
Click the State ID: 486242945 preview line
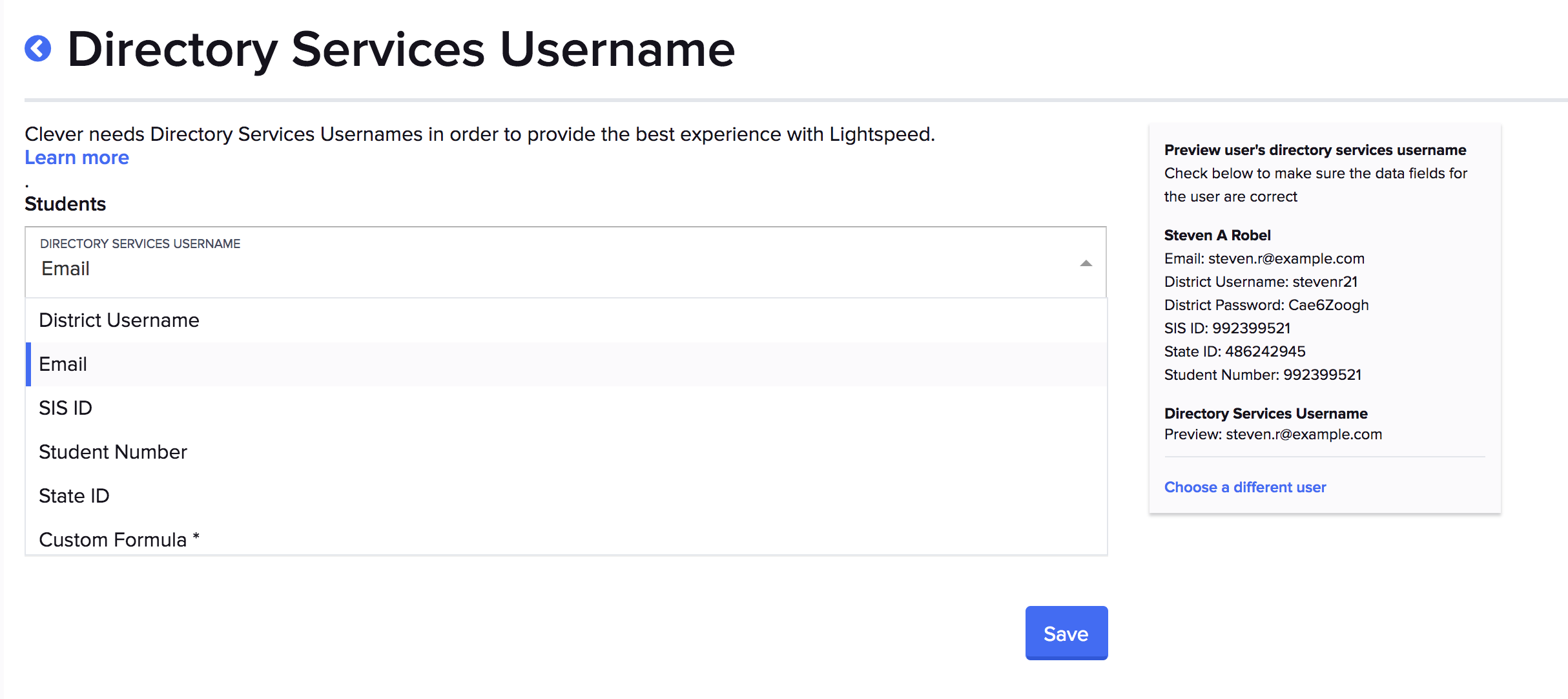coord(1235,351)
